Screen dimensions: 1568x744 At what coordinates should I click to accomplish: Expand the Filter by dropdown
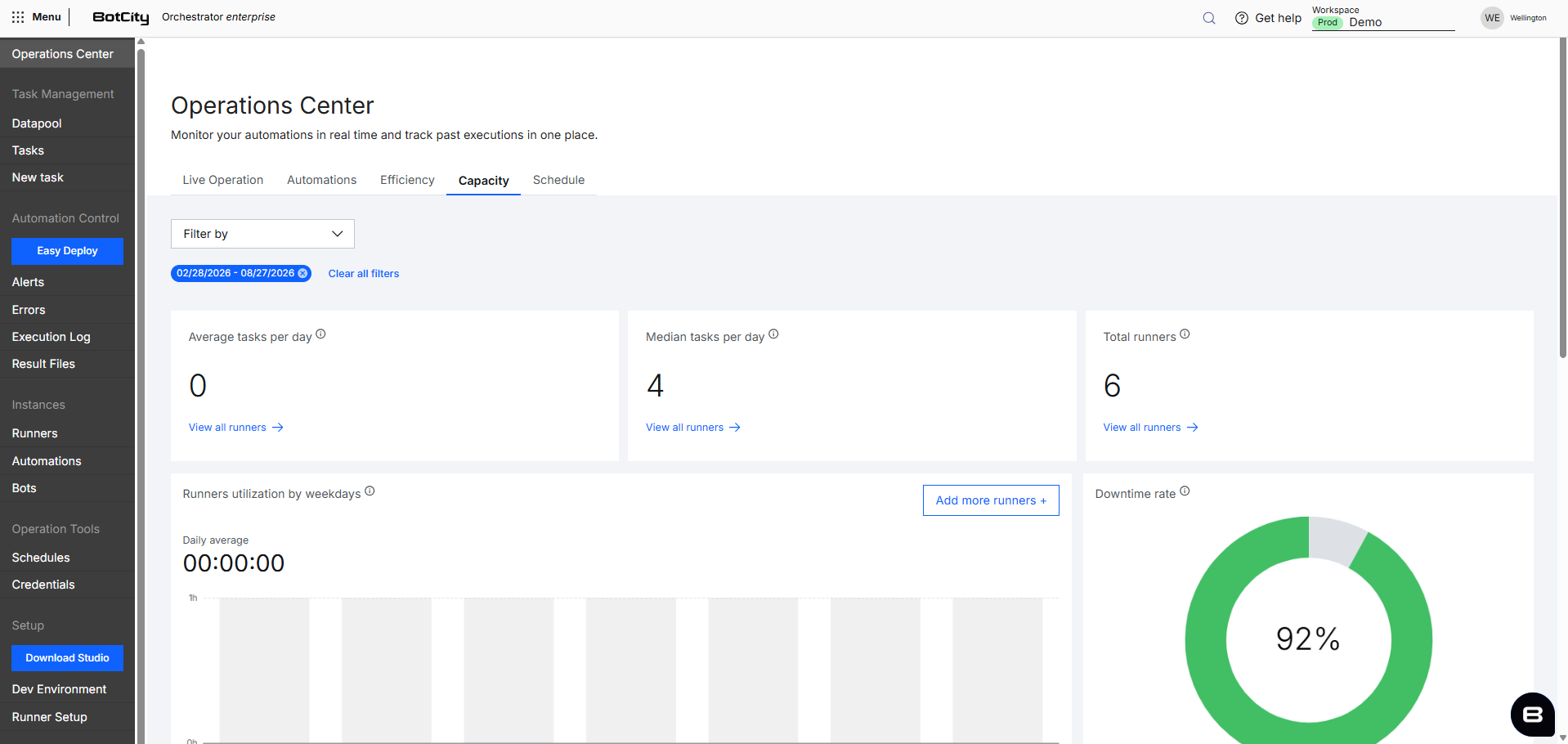[x=262, y=234]
